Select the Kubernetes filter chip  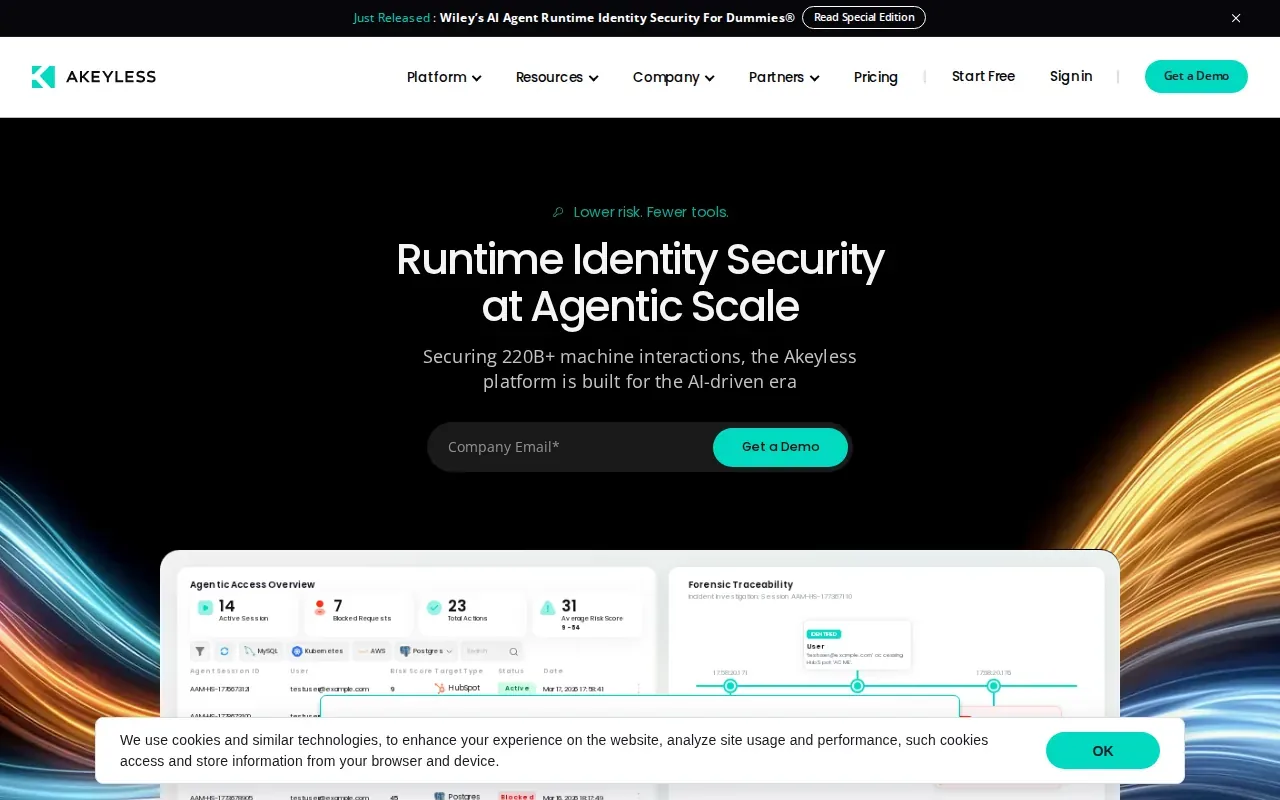coord(318,651)
